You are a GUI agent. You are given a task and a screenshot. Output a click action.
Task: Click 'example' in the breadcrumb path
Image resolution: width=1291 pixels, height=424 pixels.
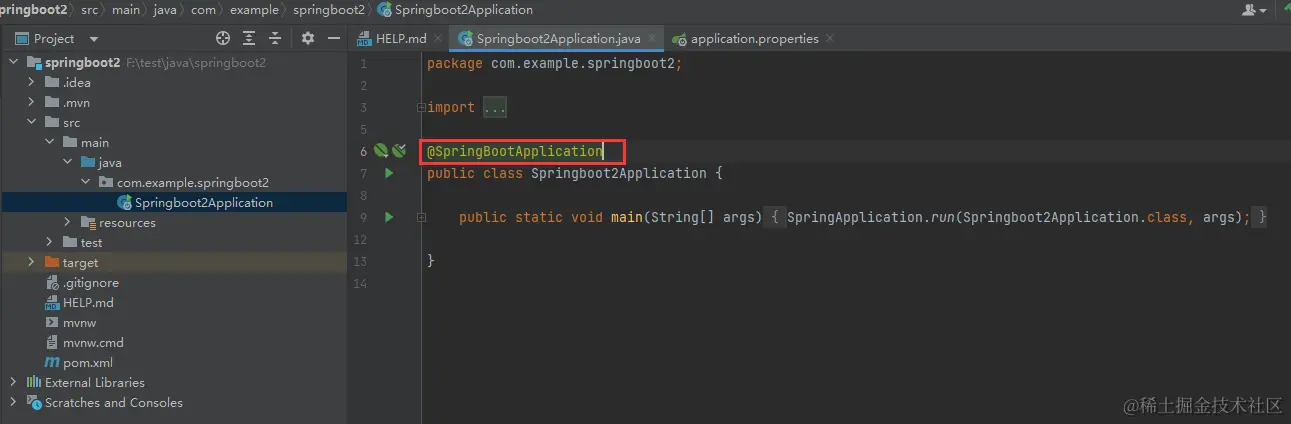click(x=255, y=9)
